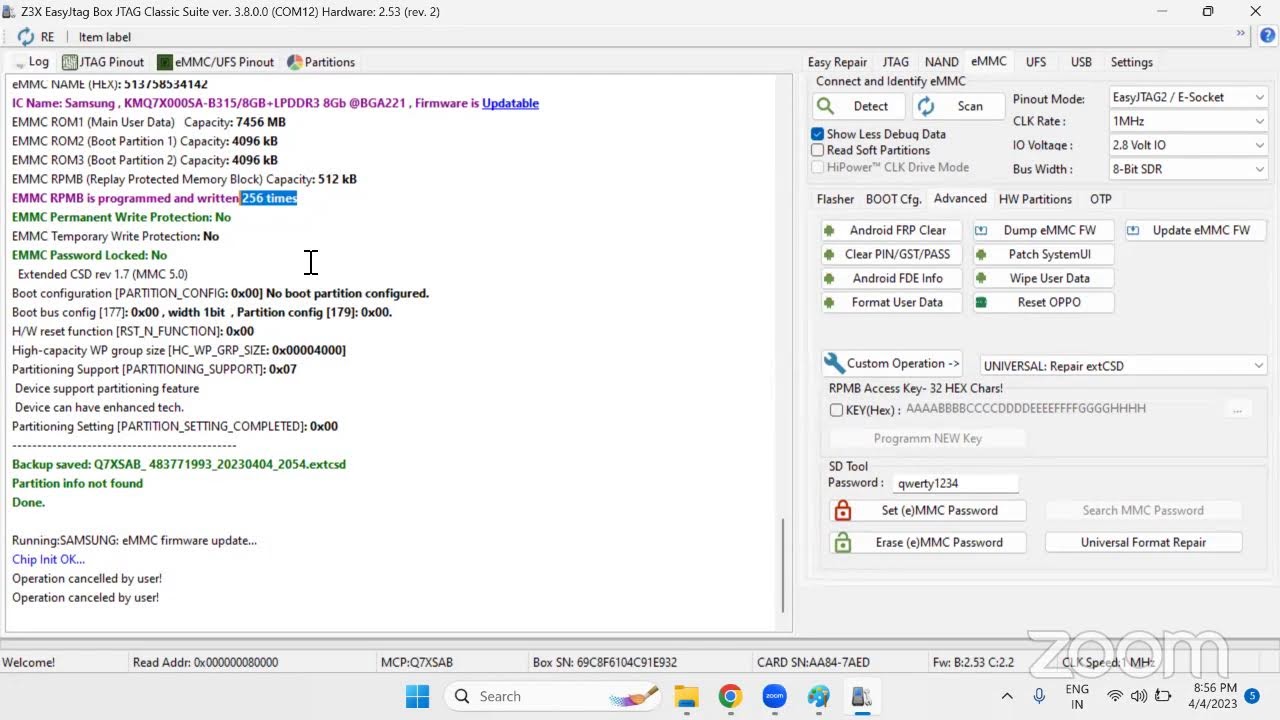
Task: Switch to Easy Repair tab
Action: pos(837,62)
